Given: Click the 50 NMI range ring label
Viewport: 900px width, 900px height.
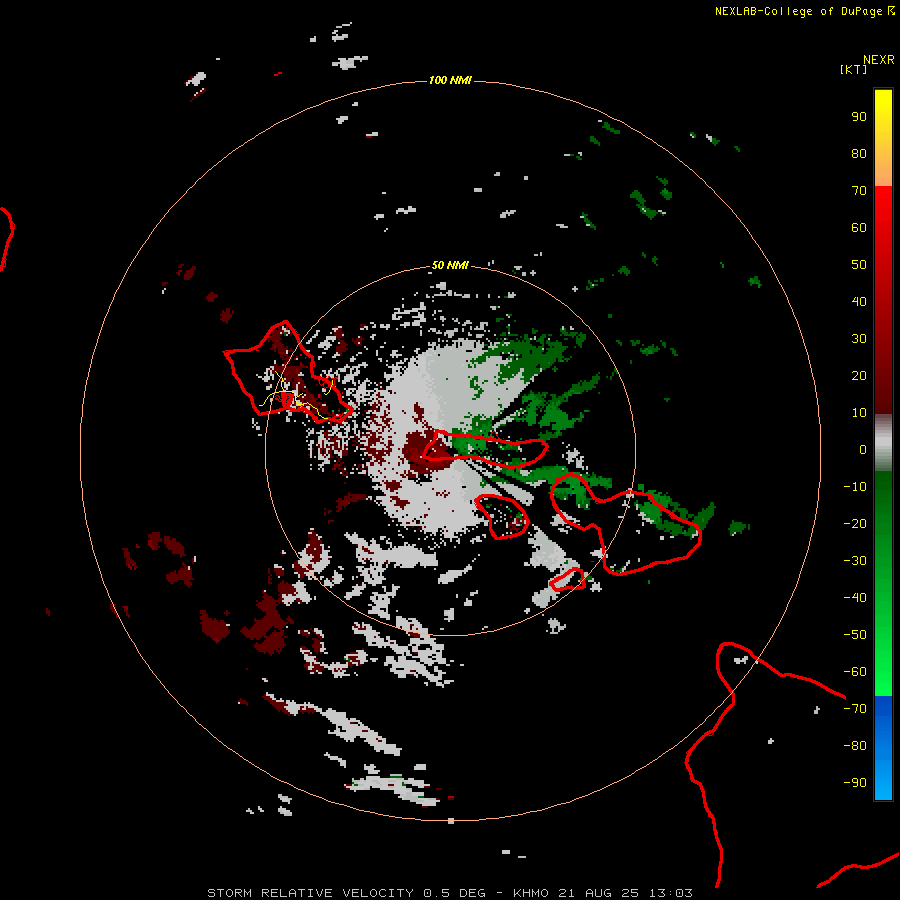Looking at the screenshot, I should [x=450, y=265].
